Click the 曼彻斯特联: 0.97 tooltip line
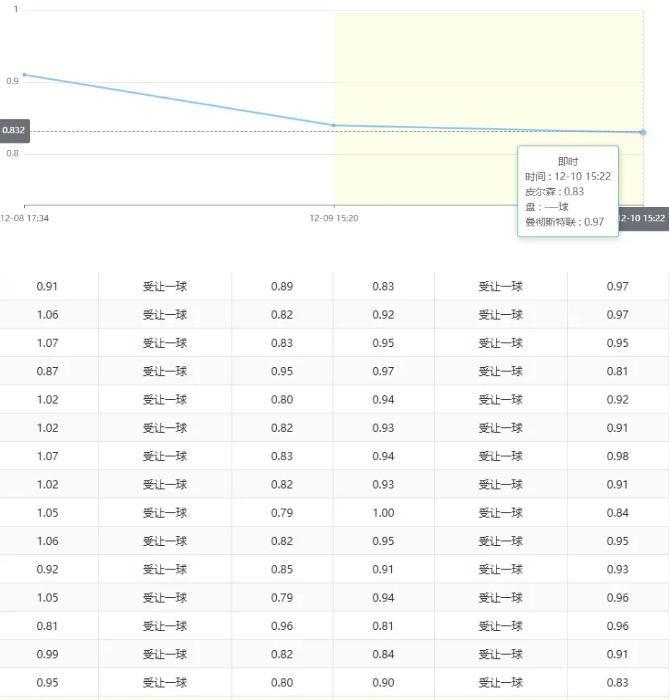Image resolution: width=669 pixels, height=700 pixels. 564,222
